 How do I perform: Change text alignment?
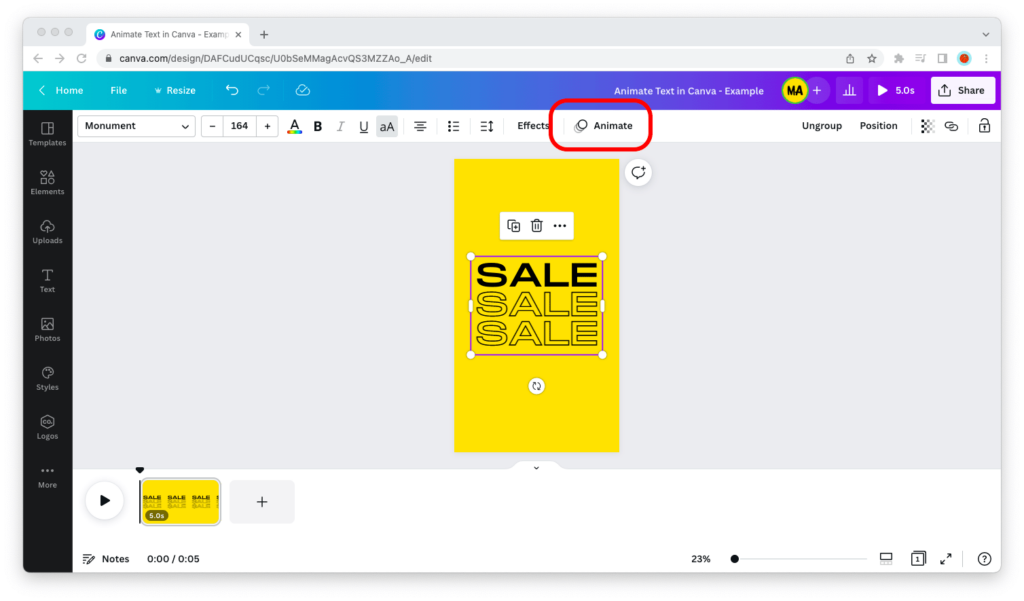[420, 126]
